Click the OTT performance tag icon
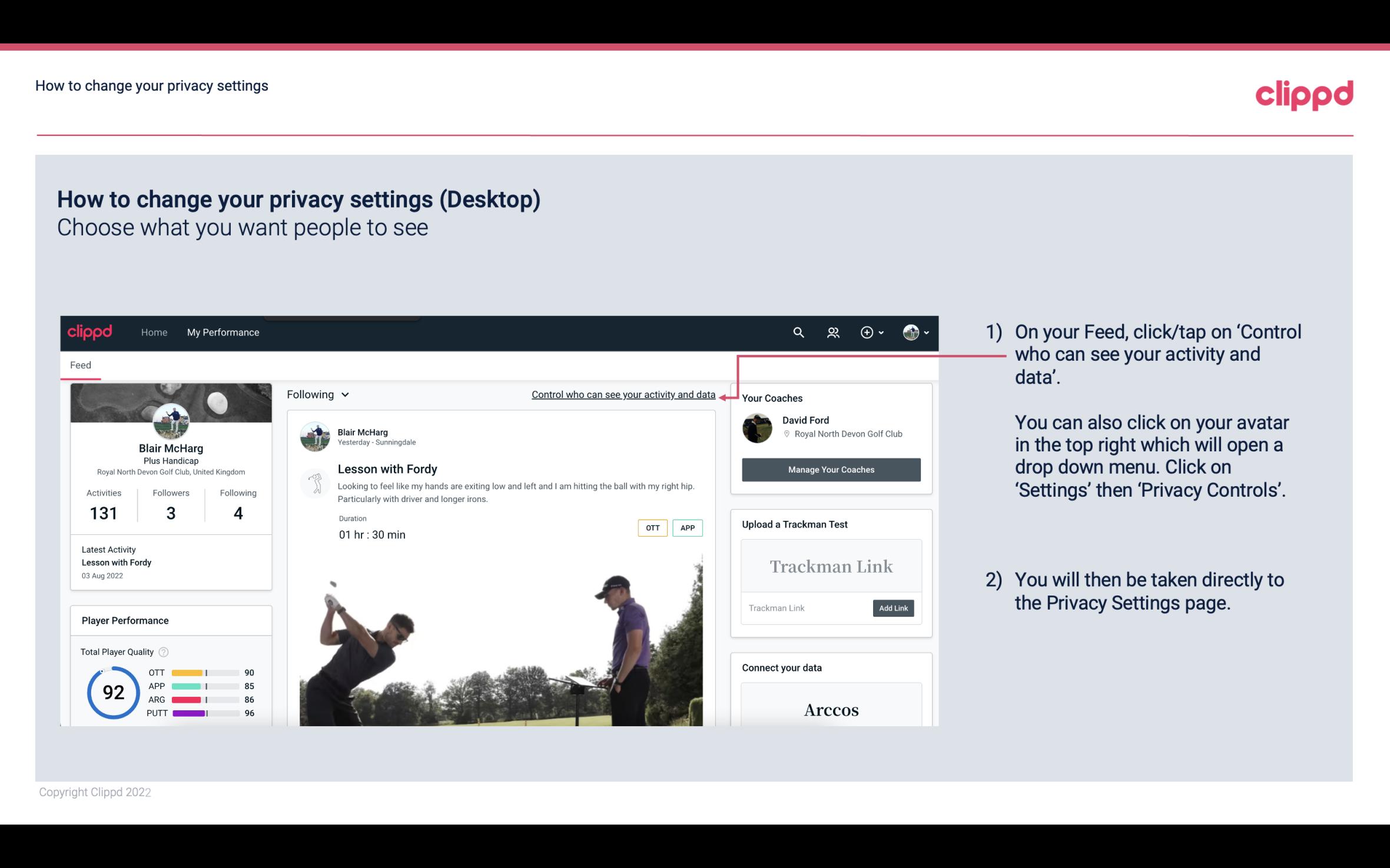The height and width of the screenshot is (868, 1390). click(x=652, y=528)
